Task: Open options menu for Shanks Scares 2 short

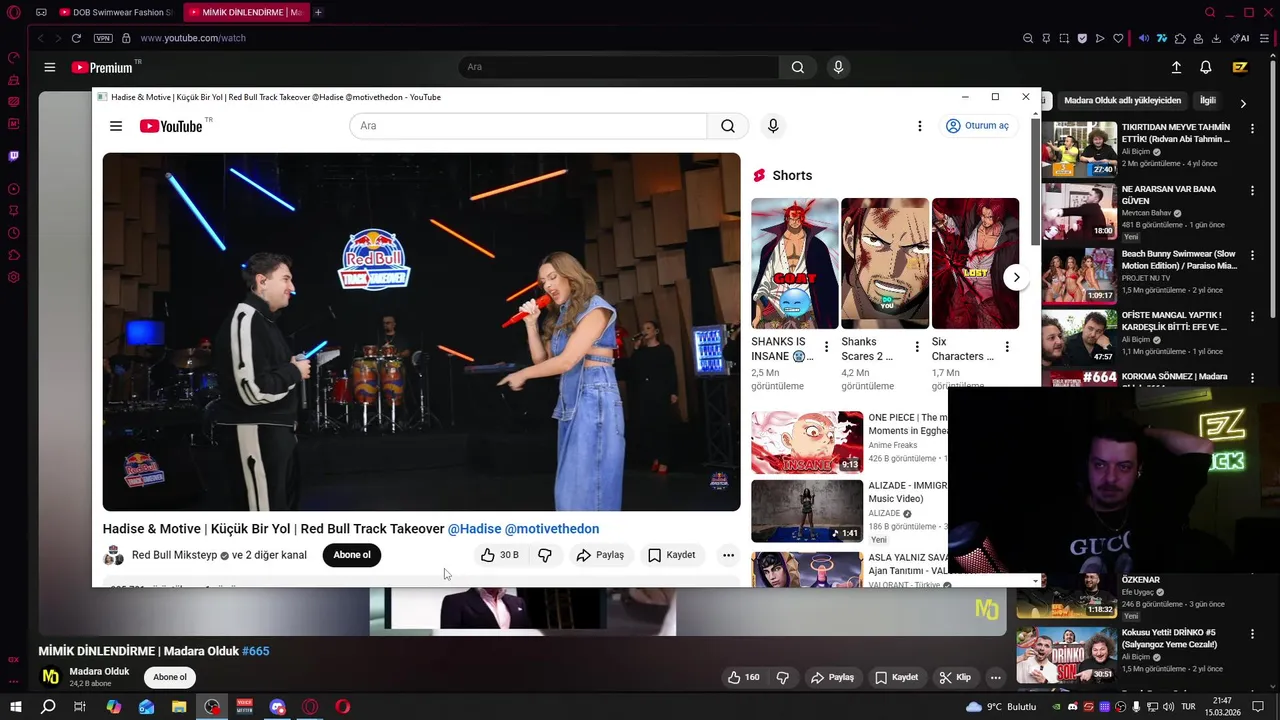Action: 917,347
